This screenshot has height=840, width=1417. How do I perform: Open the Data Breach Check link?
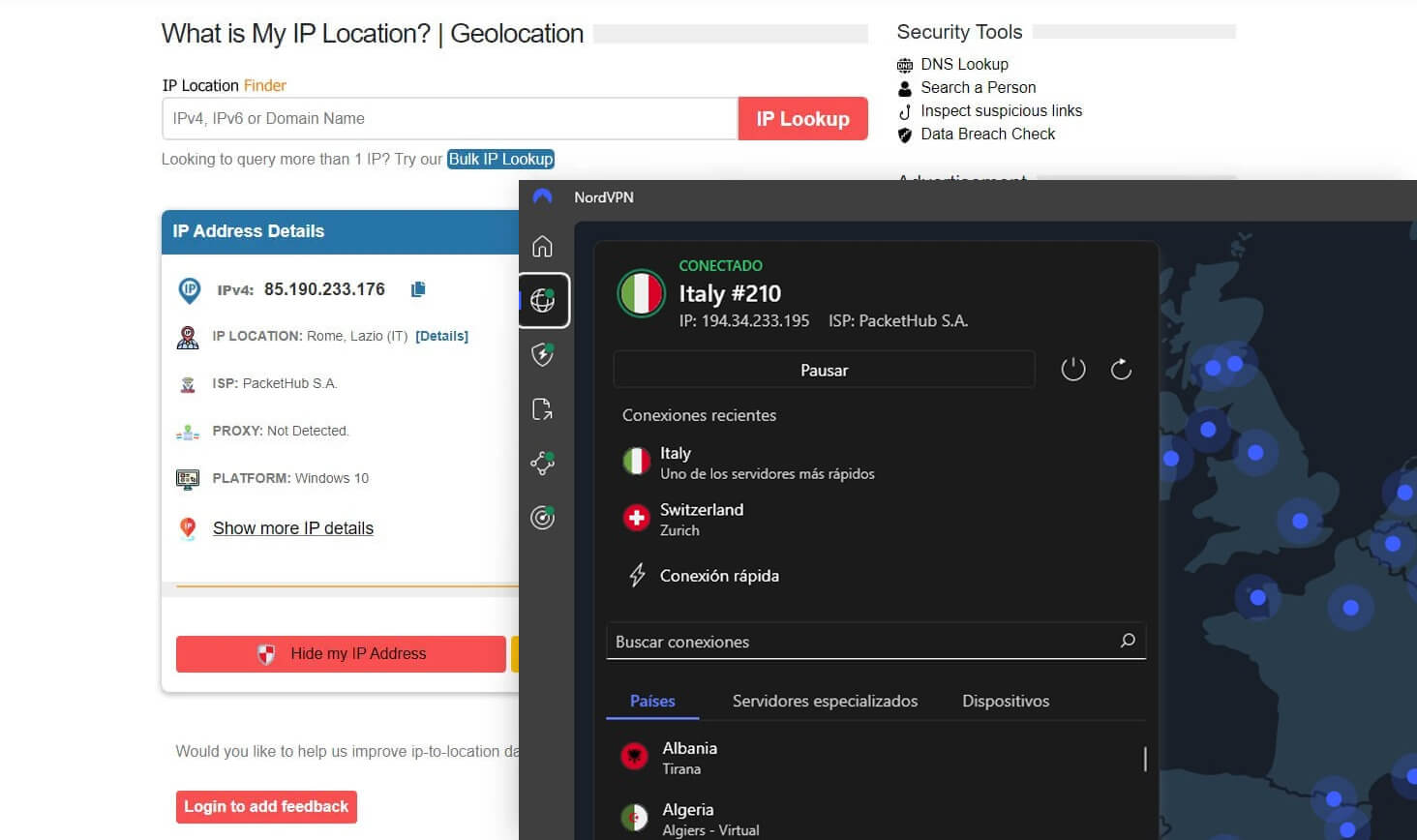[x=987, y=134]
